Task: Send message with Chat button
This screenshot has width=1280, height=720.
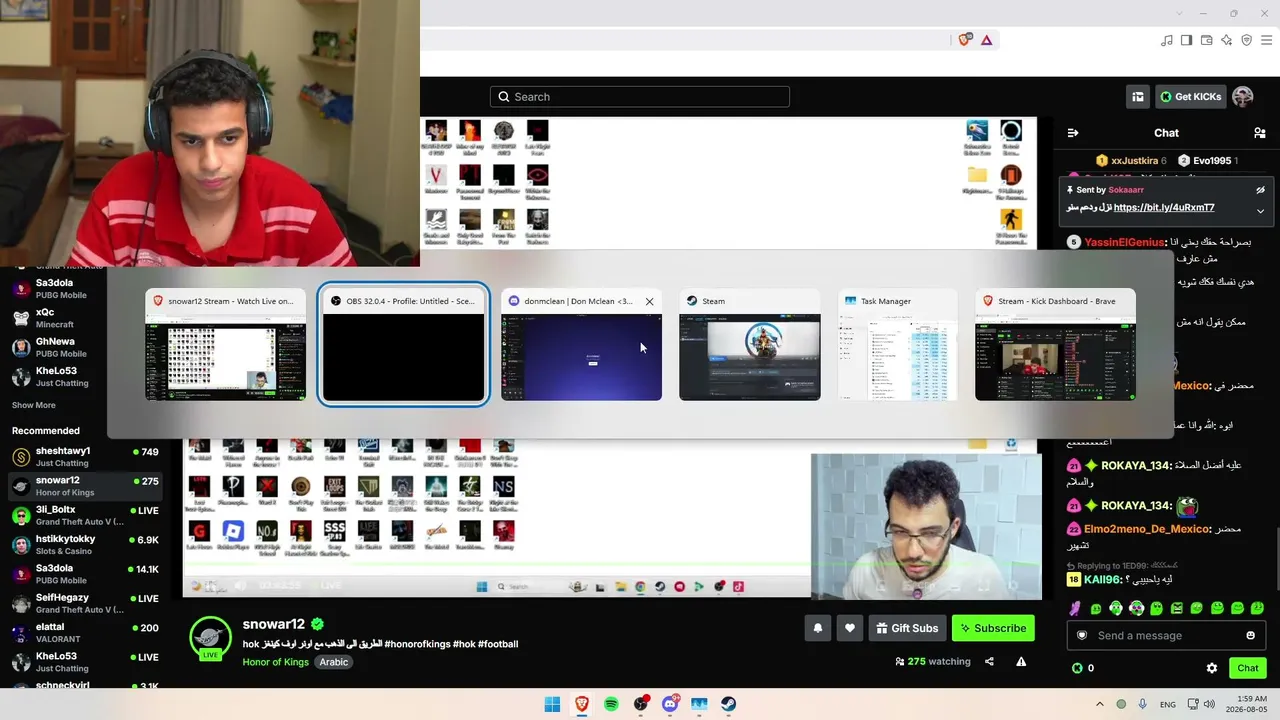Action: point(1248,668)
